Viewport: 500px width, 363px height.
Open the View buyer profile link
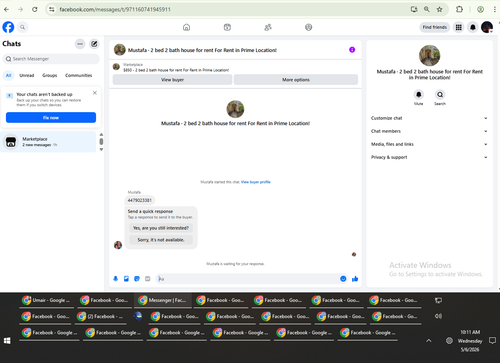[x=256, y=182]
